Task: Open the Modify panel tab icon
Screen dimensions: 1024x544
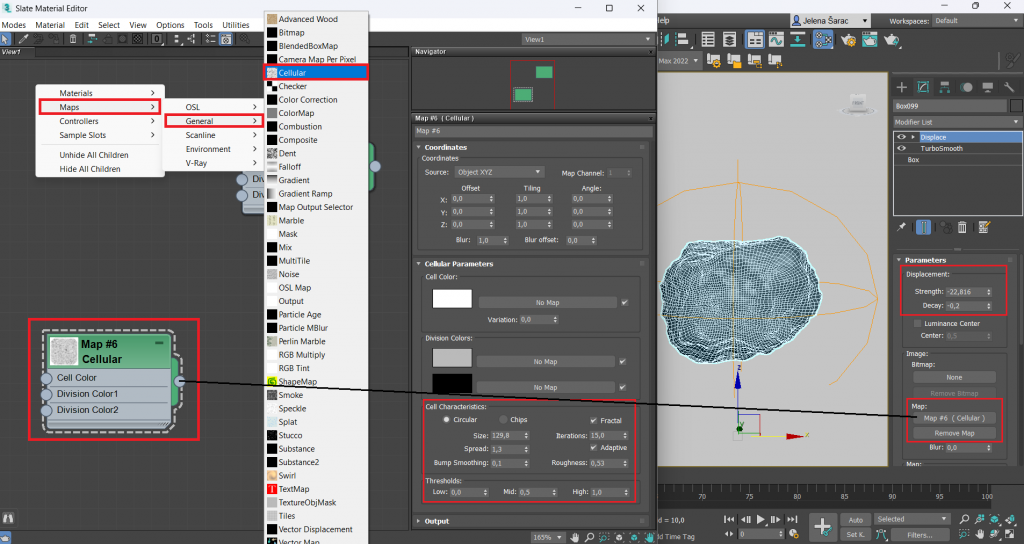Action: [x=923, y=87]
